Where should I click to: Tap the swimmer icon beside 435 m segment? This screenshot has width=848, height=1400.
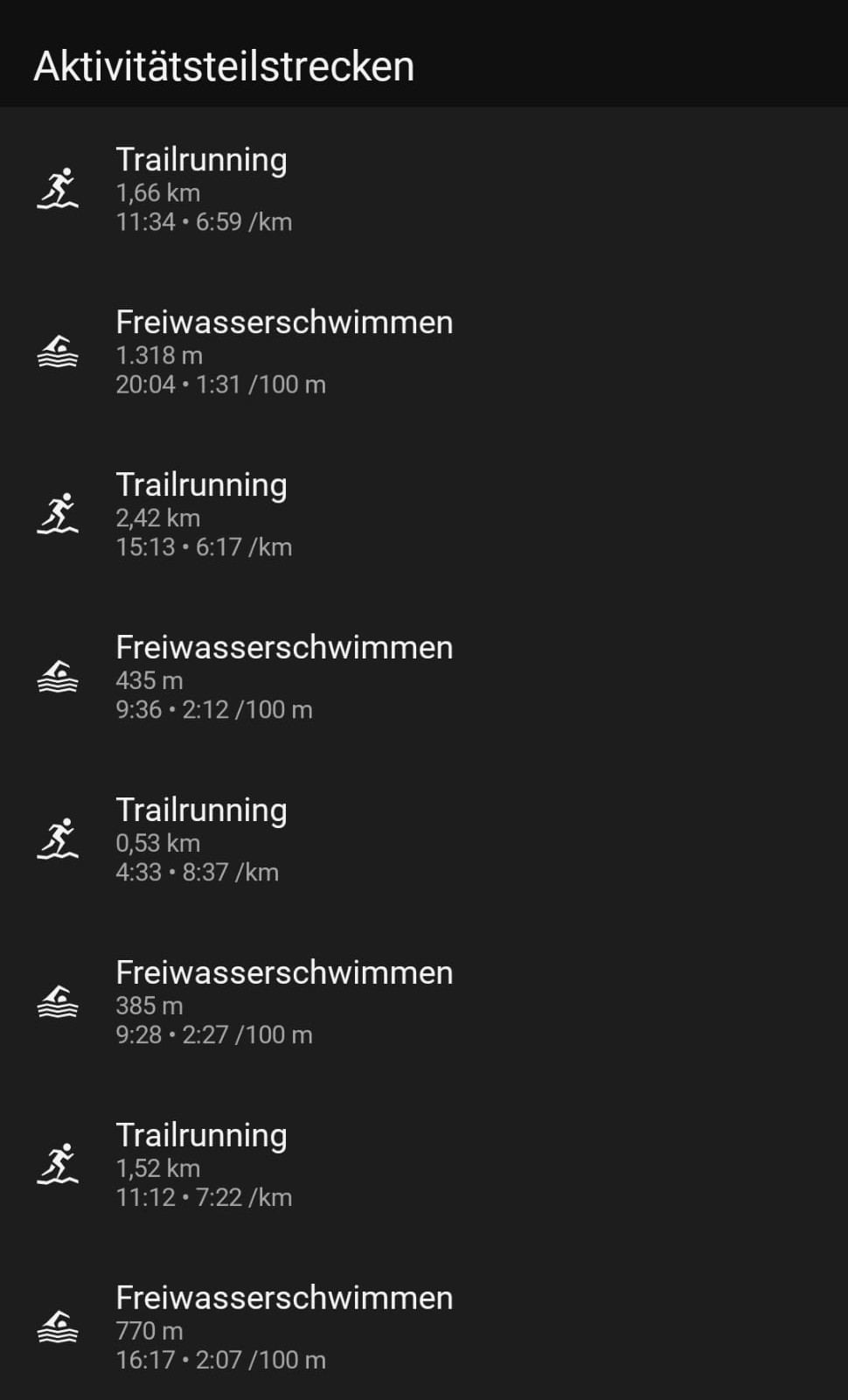(x=58, y=677)
